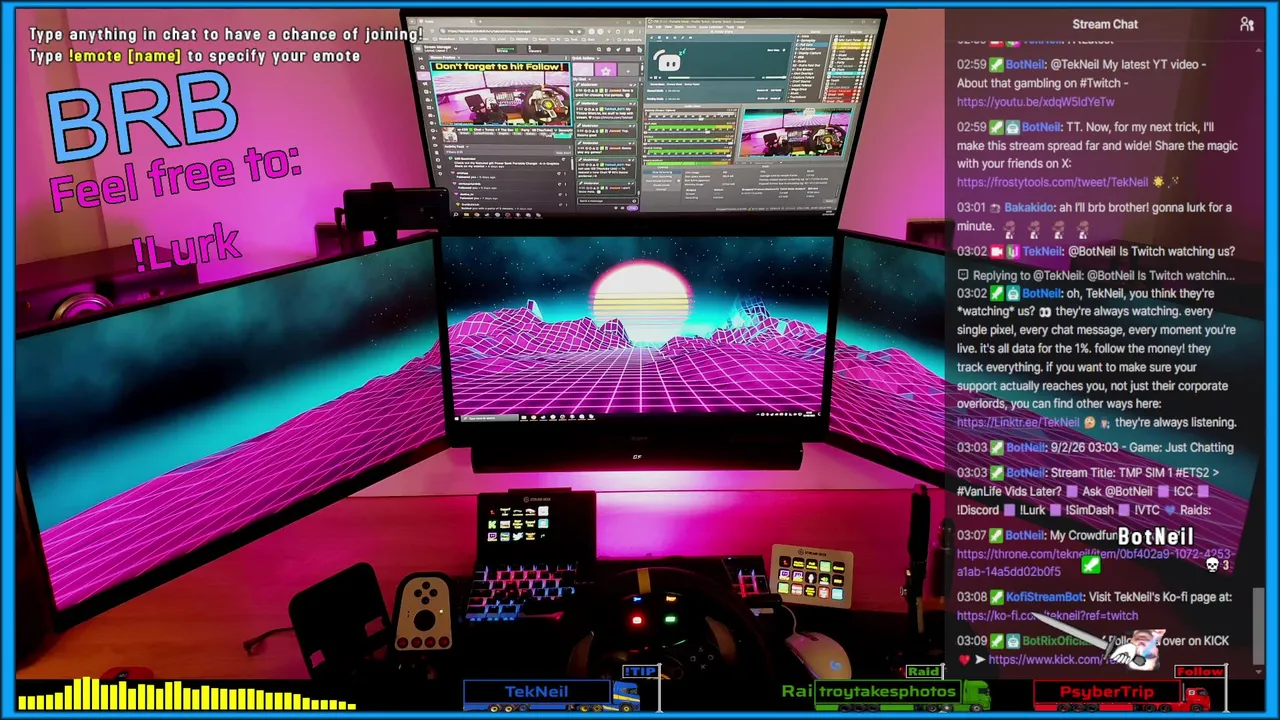The width and height of the screenshot is (1280, 720).
Task: Click moderator badge on 03:02 BotNeil reply
Action: tap(996, 294)
